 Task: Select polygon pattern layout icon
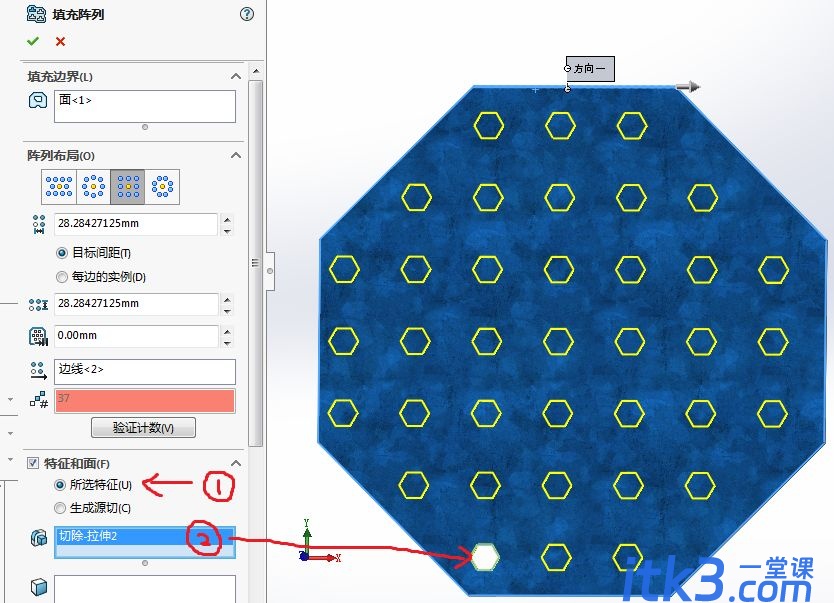pyautogui.click(x=162, y=187)
